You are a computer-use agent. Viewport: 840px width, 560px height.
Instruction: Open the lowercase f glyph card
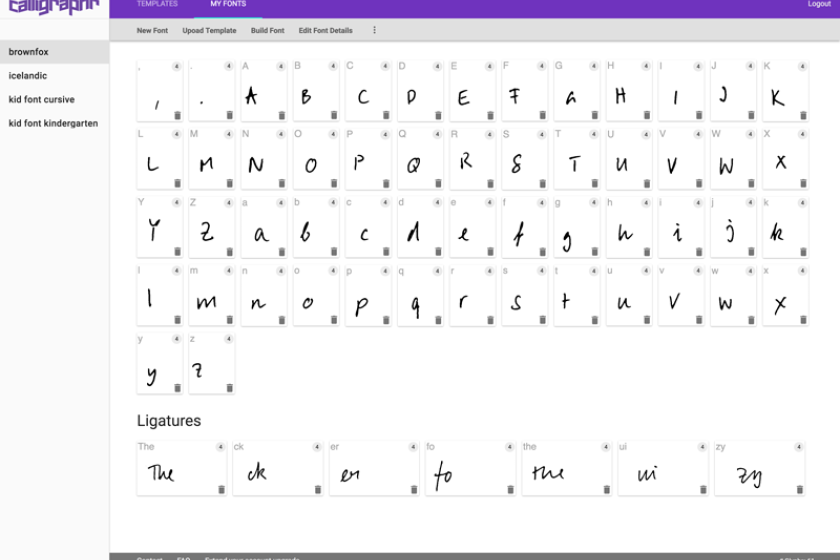(524, 227)
